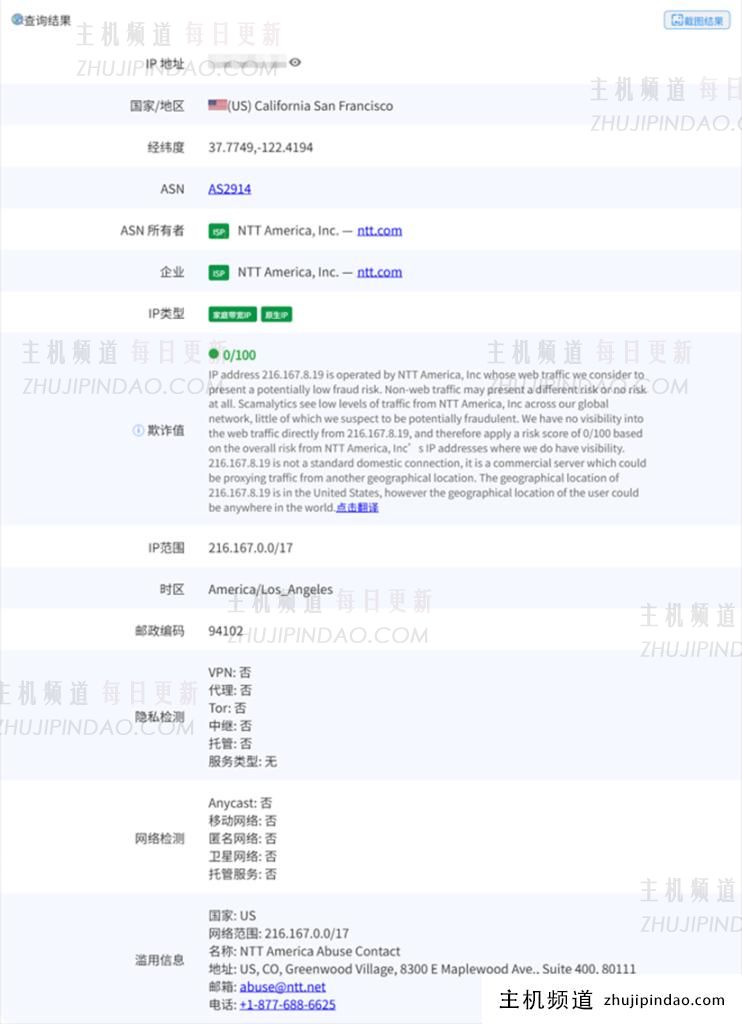Click the 服务类型: 无 line
Screen dimensions: 742x1024
(242, 761)
